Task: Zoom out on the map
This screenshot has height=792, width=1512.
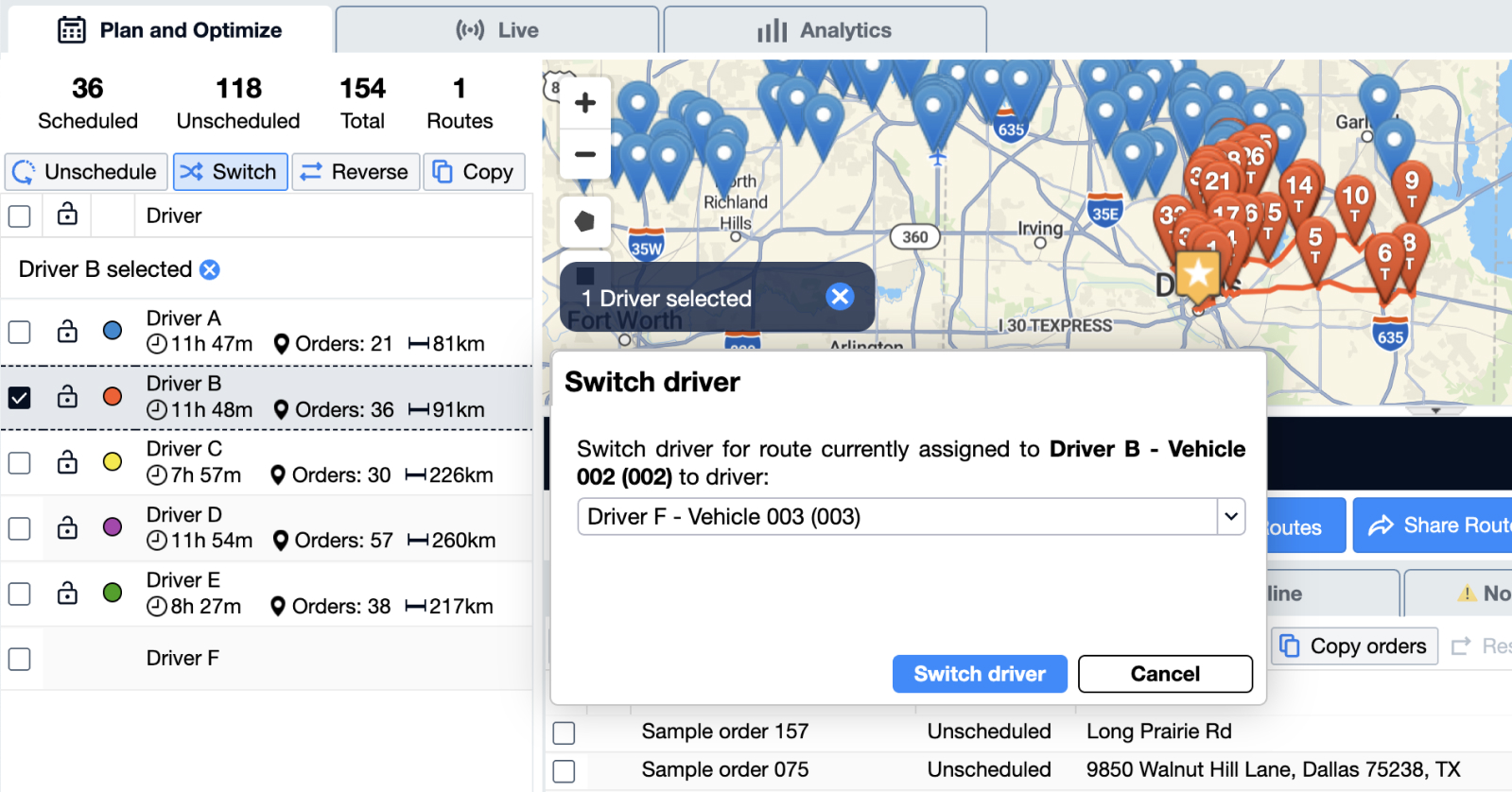Action: tap(585, 154)
